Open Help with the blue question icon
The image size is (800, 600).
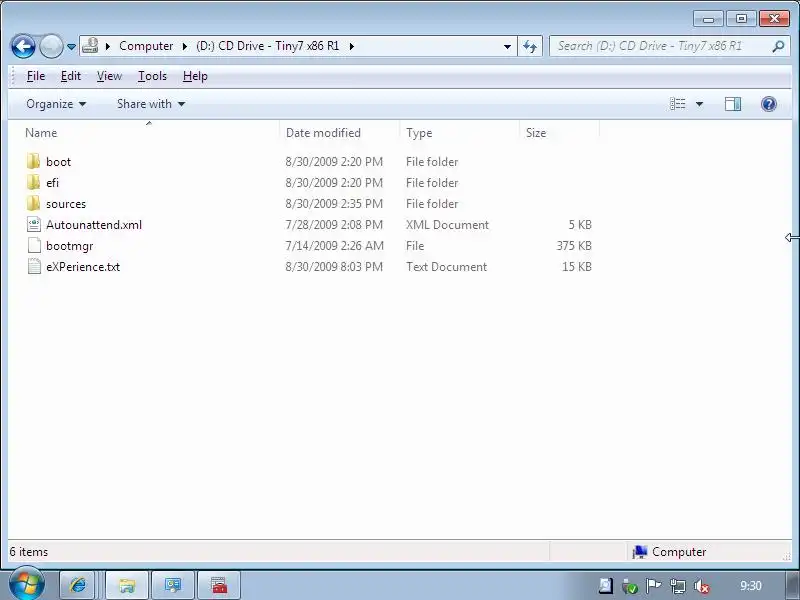(x=768, y=104)
